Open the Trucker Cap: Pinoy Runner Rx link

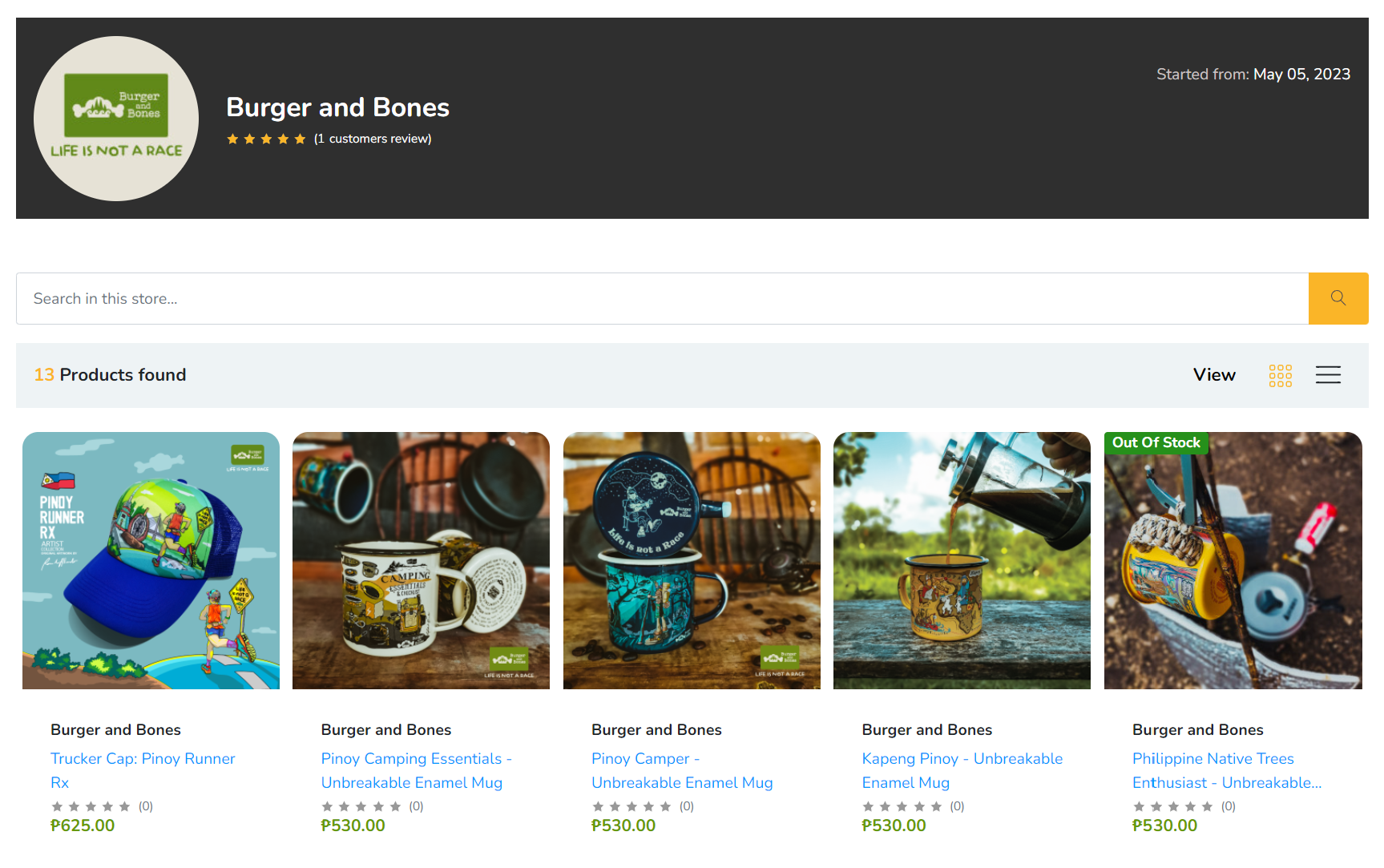143,770
